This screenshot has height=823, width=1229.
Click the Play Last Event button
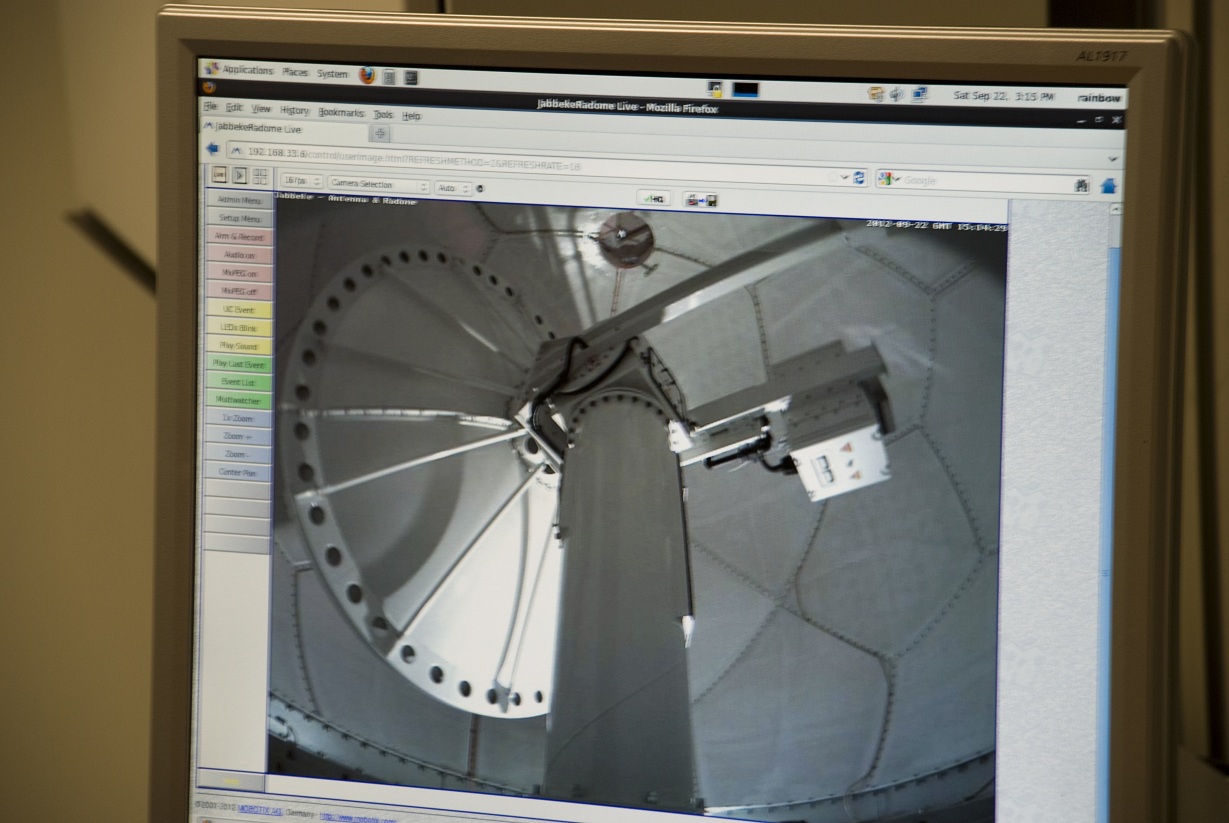239,364
